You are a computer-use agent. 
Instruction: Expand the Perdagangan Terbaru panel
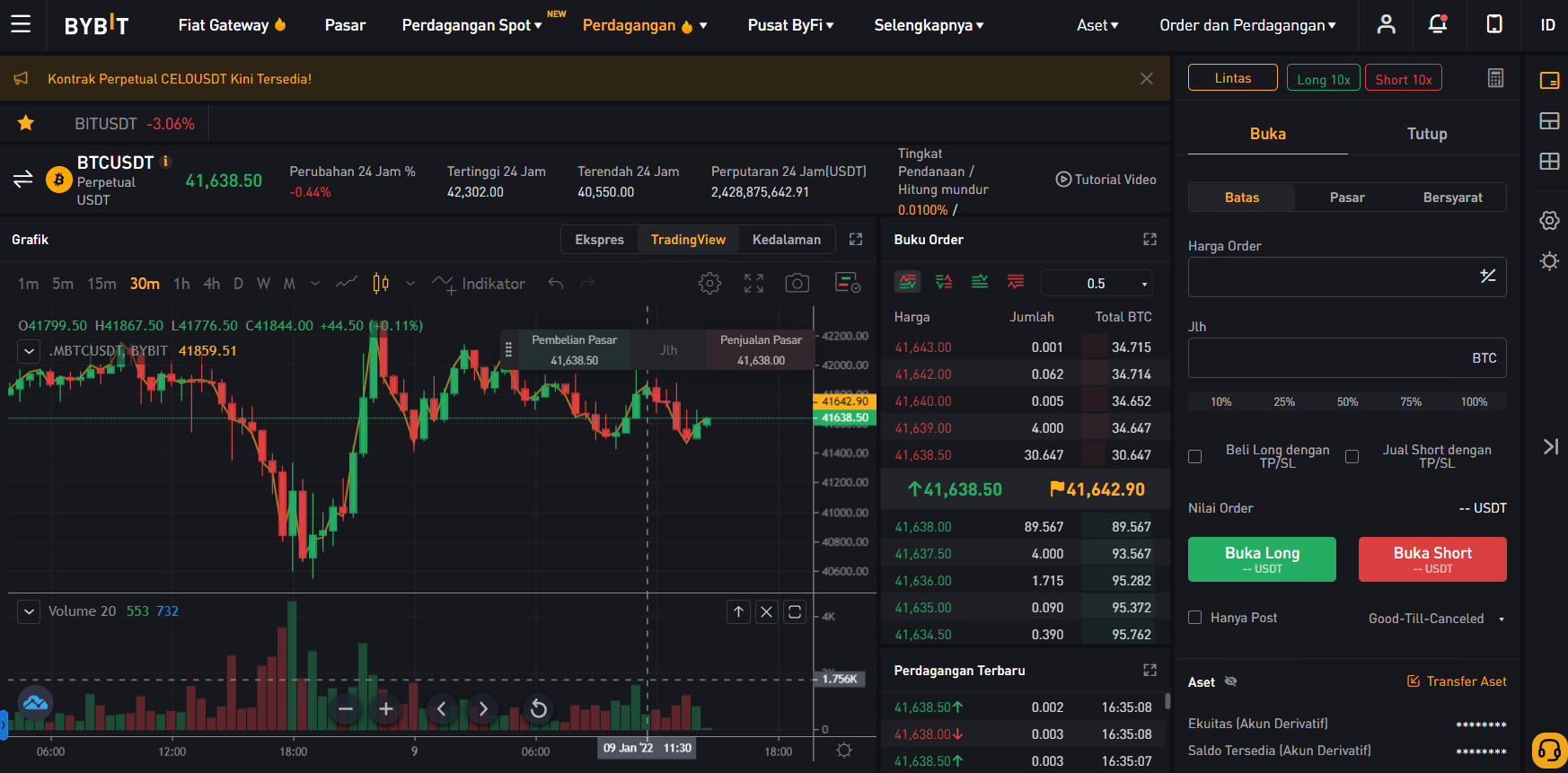pyautogui.click(x=1150, y=671)
